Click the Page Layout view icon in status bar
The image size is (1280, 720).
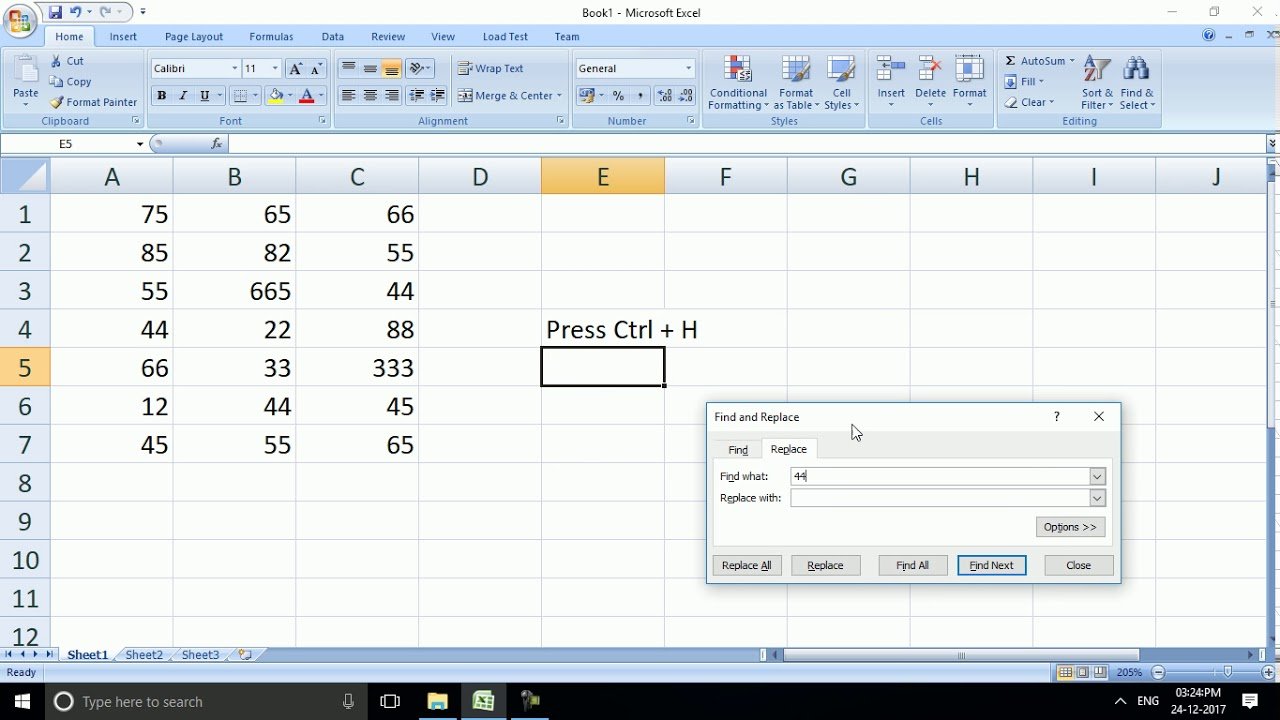(x=1083, y=673)
